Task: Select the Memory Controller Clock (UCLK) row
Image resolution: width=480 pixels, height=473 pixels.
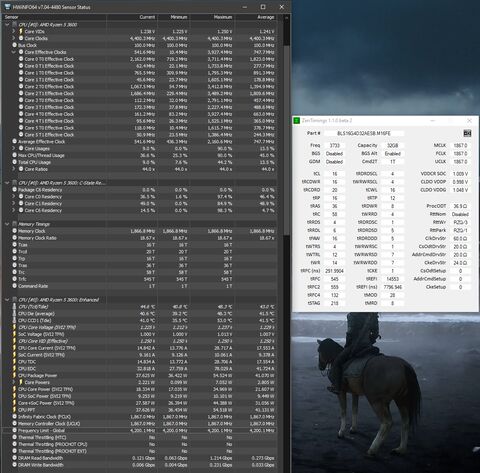Action: click(139, 424)
